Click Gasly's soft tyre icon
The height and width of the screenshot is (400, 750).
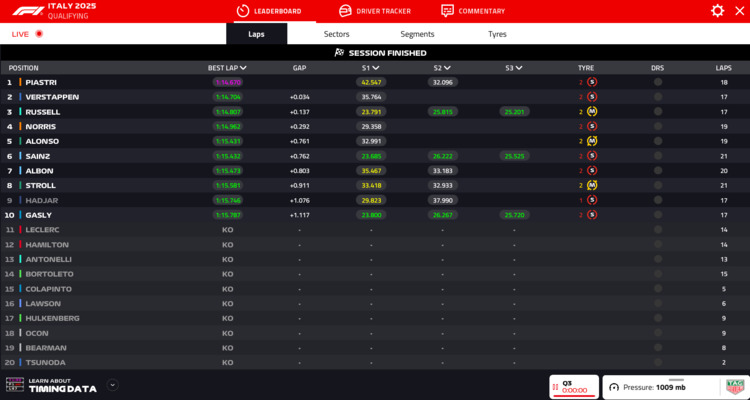coord(592,215)
